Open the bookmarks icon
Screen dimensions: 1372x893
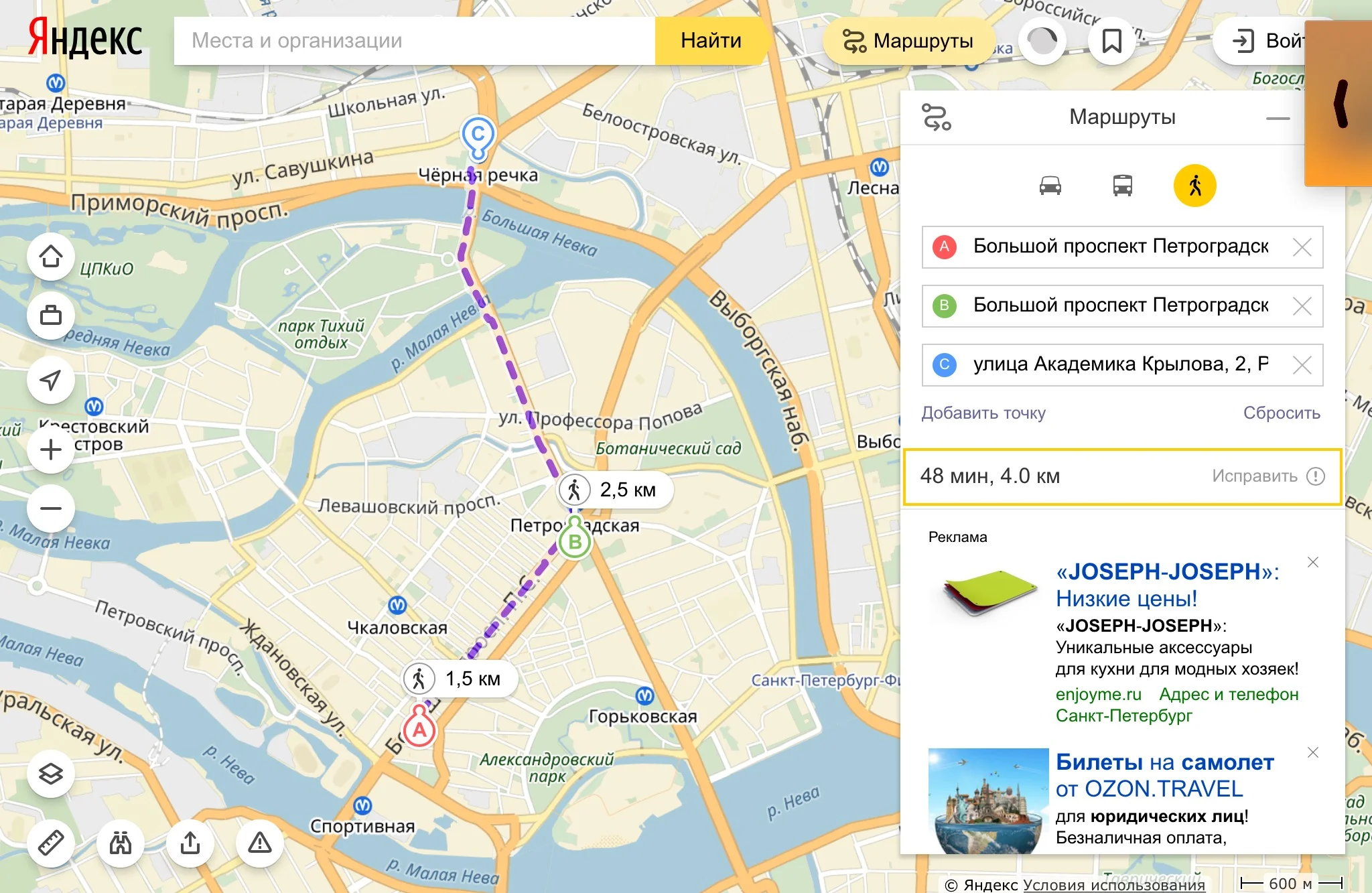(1112, 41)
